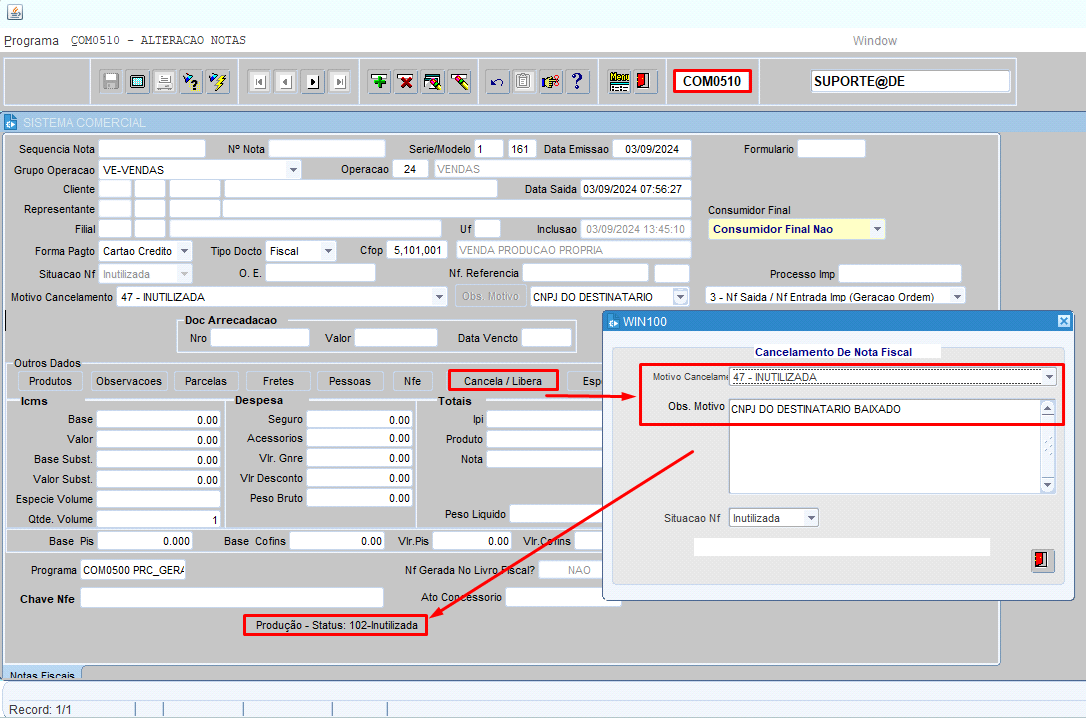Screen dimensions: 1086x718
Task: Click the blue undo arrow icon
Action: click(496, 82)
